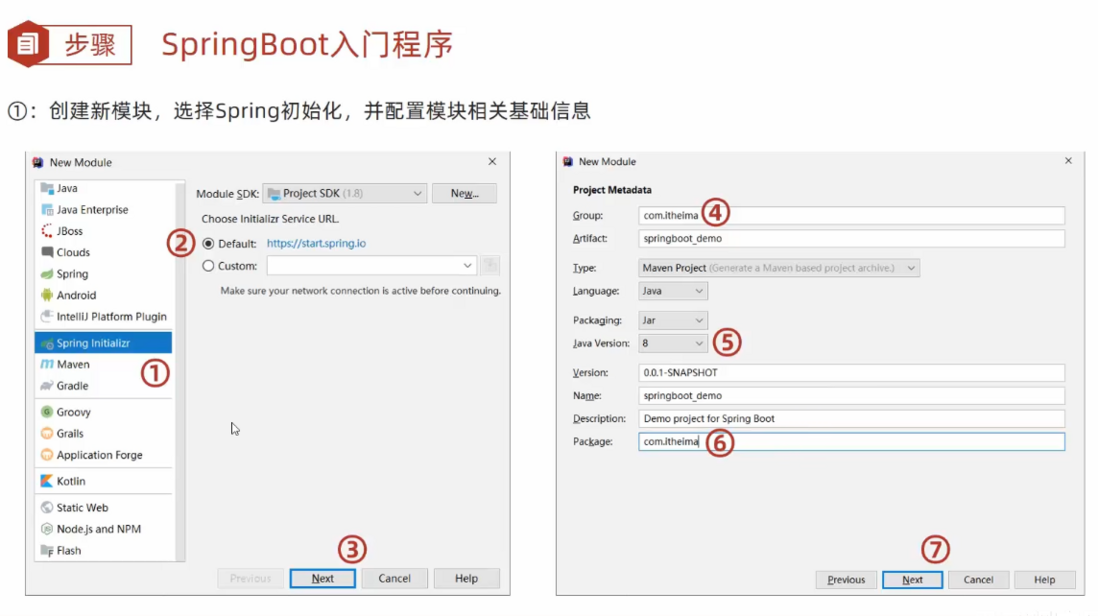Focus the Artifact input field

point(852,239)
